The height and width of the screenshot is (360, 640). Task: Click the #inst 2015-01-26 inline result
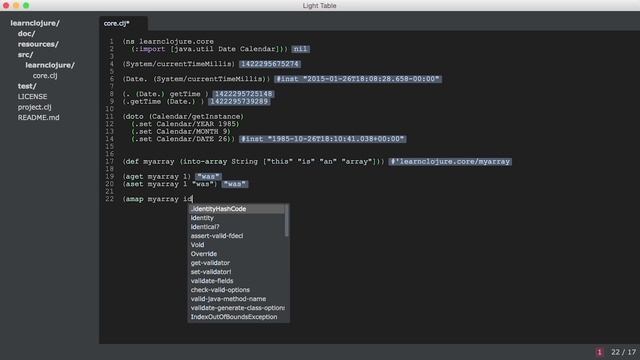pos(358,79)
